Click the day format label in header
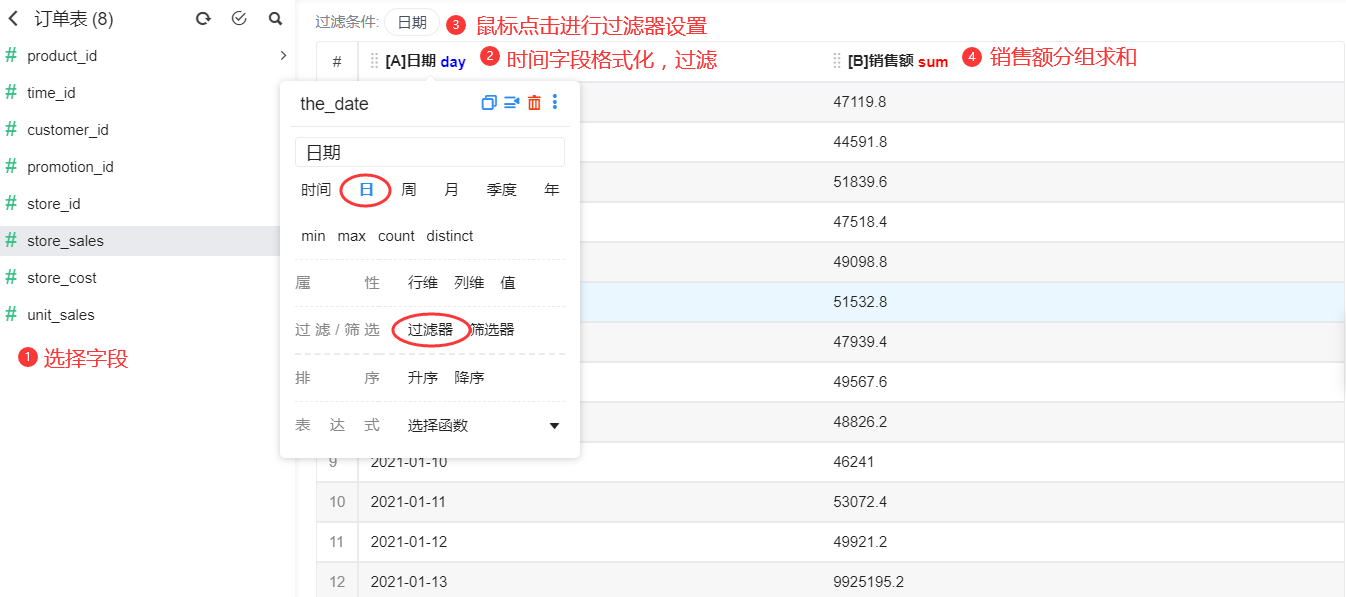The height and width of the screenshot is (597, 1346). pos(453,62)
